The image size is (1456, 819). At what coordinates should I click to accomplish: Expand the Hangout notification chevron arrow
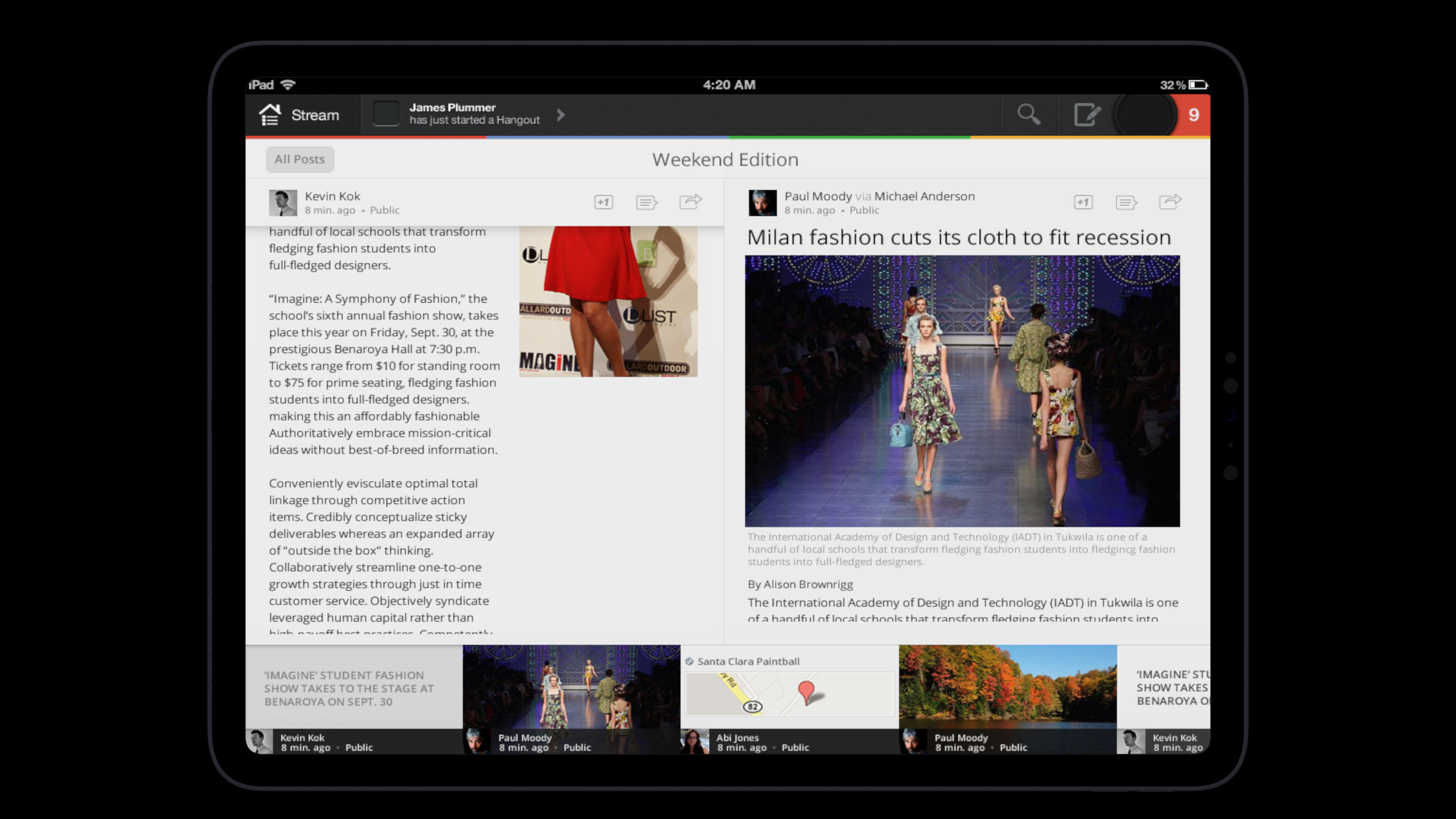pyautogui.click(x=560, y=115)
